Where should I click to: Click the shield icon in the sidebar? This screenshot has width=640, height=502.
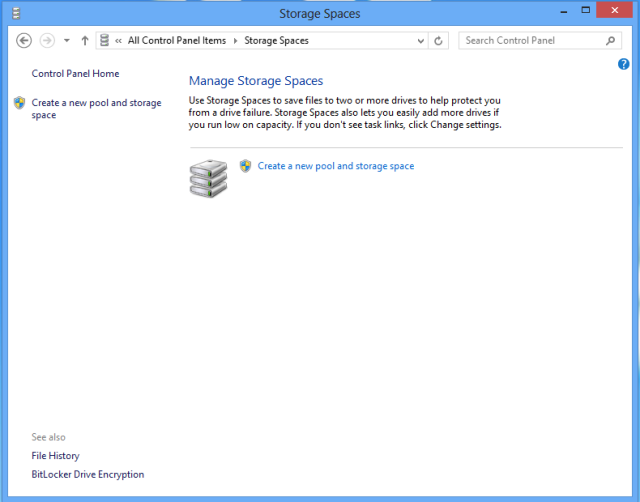pos(19,103)
